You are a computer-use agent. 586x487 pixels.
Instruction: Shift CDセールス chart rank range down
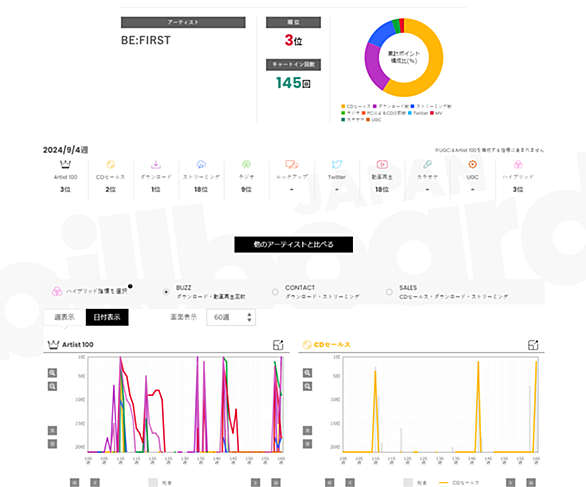pos(307,444)
